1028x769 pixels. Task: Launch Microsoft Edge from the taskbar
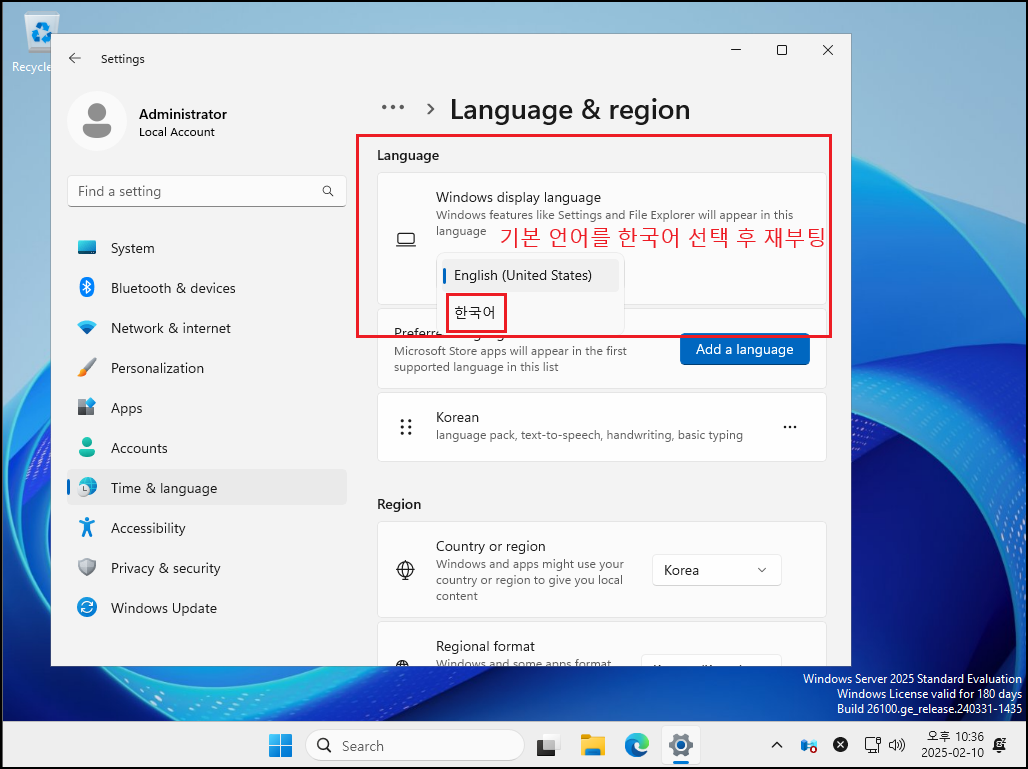coord(637,745)
